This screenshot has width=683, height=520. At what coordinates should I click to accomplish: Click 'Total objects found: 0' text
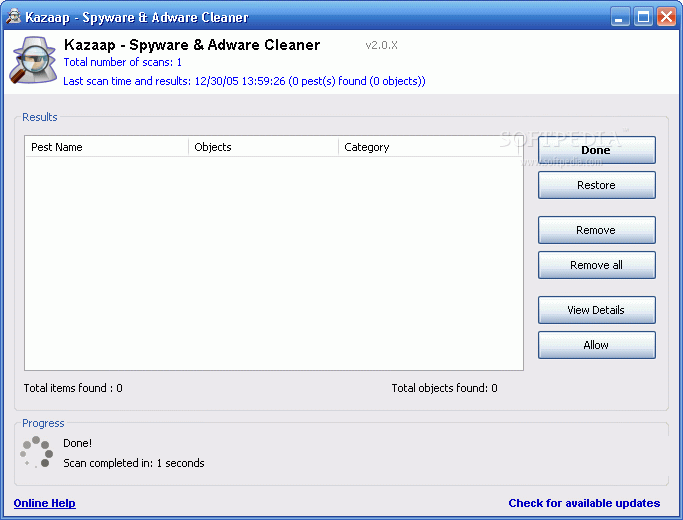[x=444, y=388]
